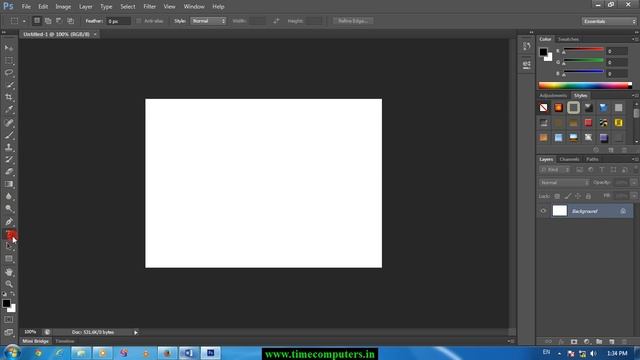Screen dimensions: 640x360
Task: Select the Healing Brush tool
Action: (x=9, y=122)
